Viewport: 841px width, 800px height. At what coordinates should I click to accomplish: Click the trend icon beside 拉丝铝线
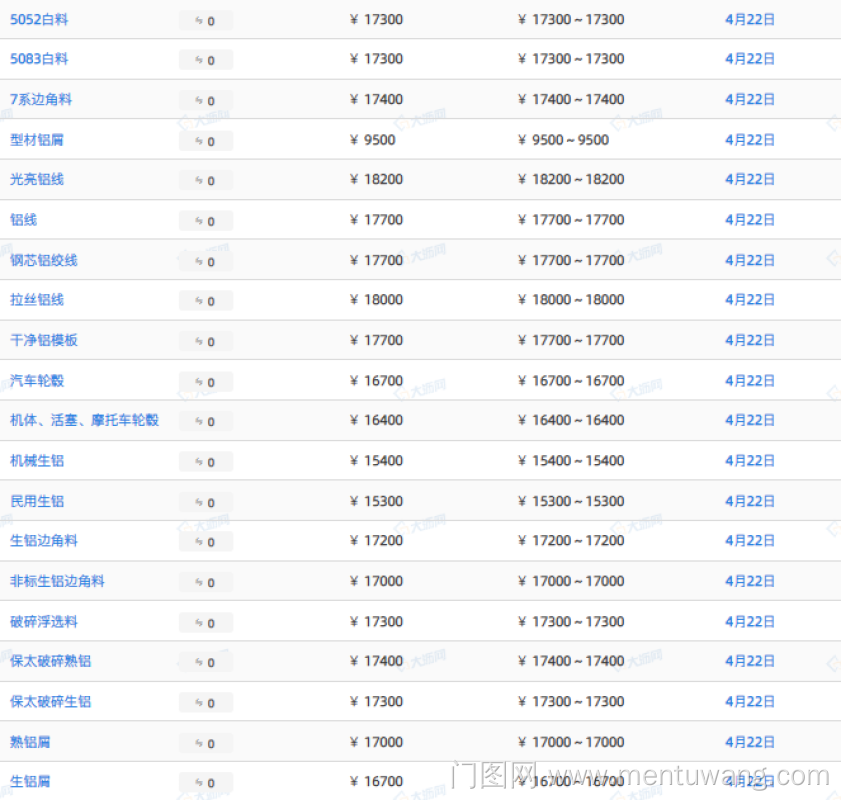205,301
